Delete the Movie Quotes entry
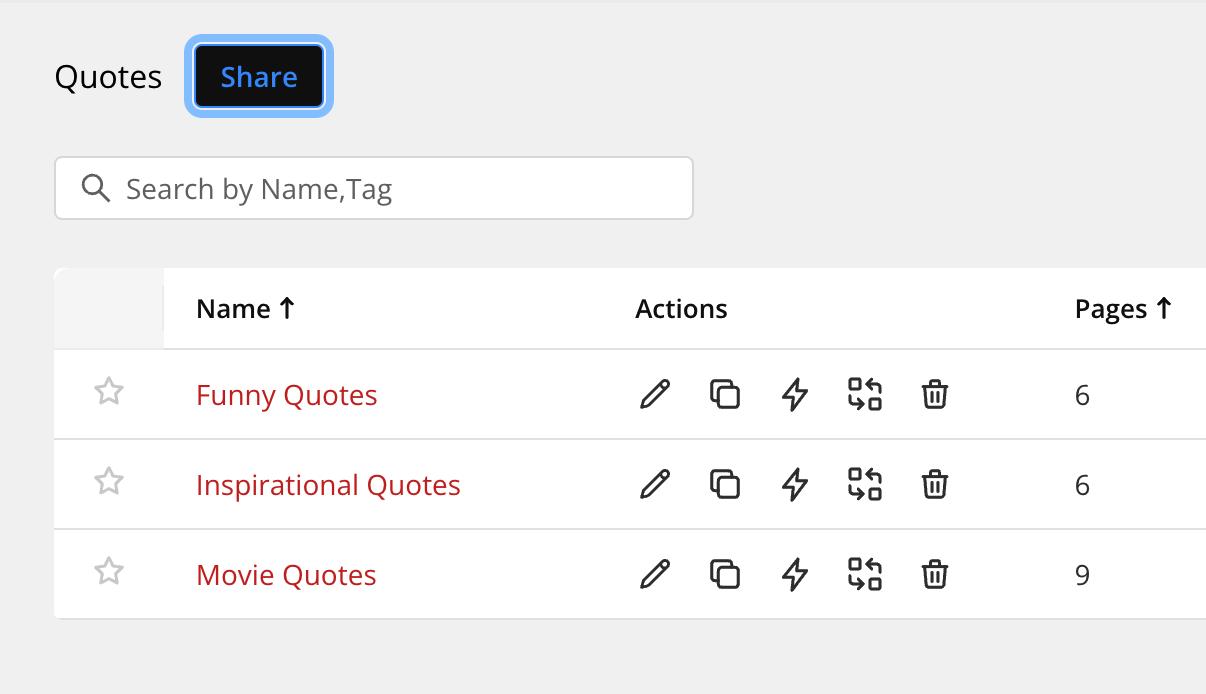This screenshot has width=1206, height=694. pos(934,574)
